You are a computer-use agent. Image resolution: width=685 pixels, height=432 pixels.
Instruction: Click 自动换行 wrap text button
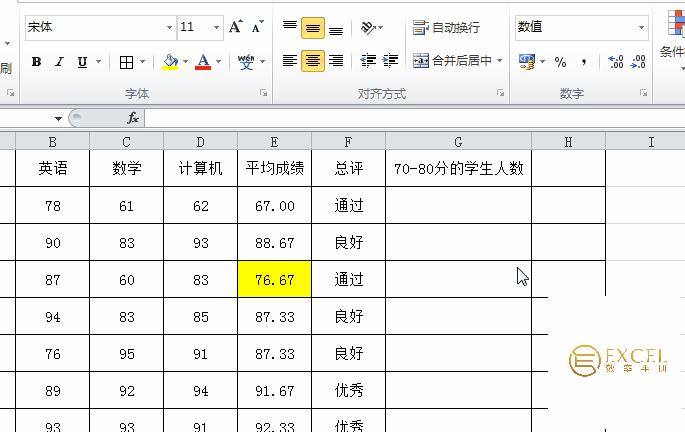click(x=446, y=28)
